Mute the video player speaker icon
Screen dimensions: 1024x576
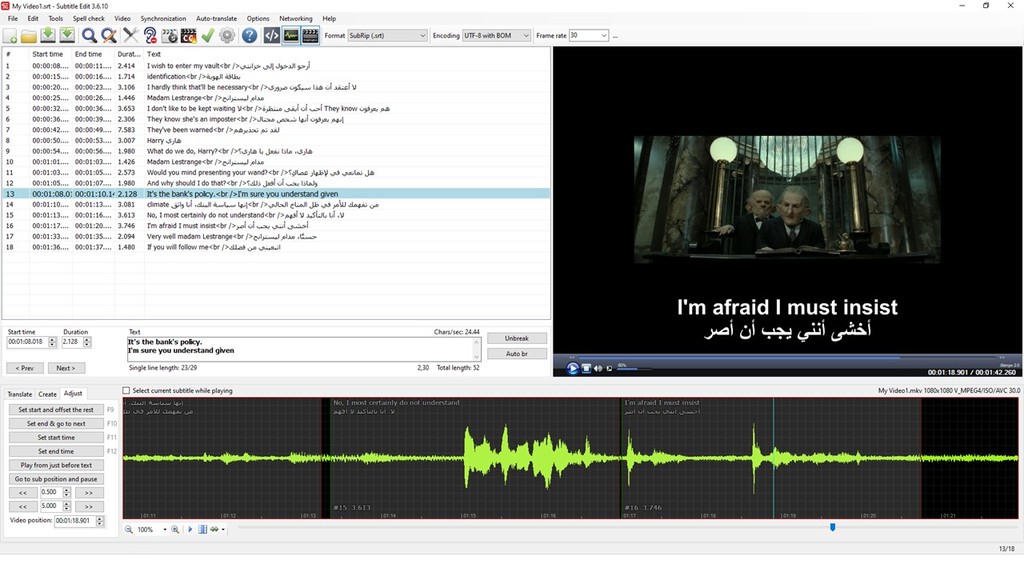[x=598, y=368]
